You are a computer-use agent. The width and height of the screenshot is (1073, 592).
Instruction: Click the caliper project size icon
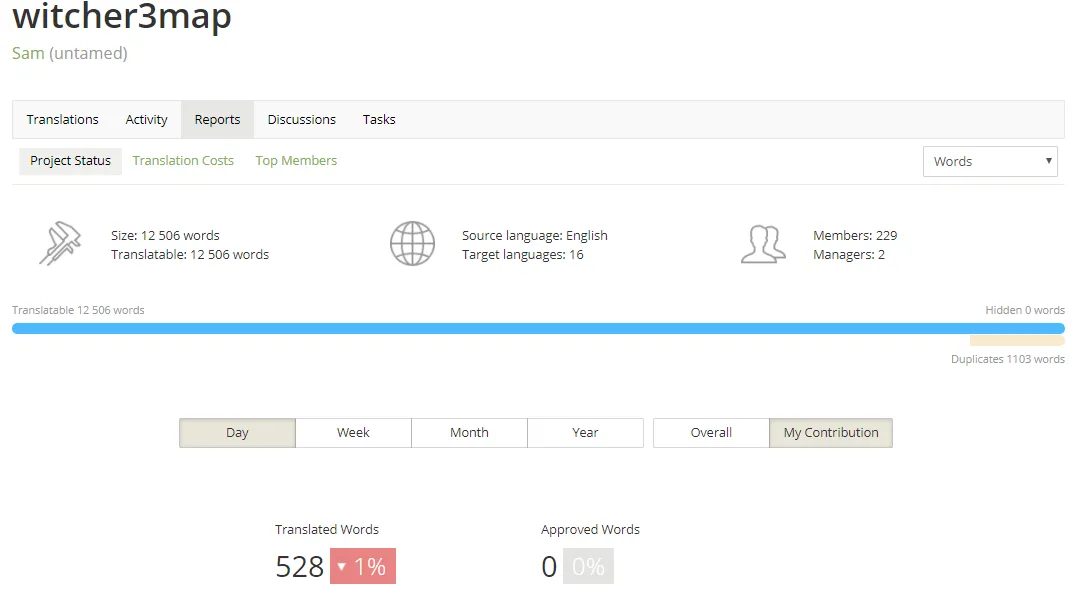click(x=60, y=243)
